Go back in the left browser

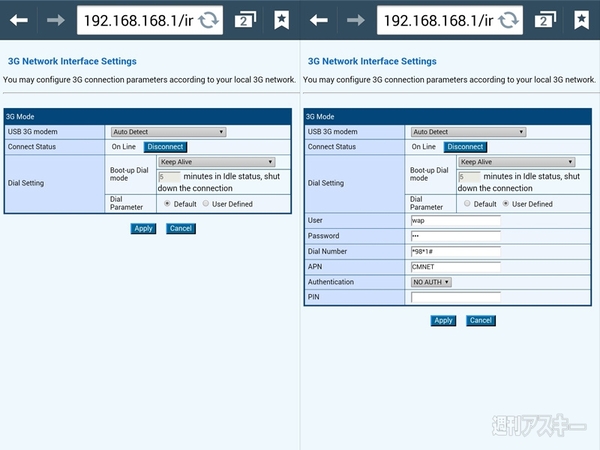pos(19,20)
